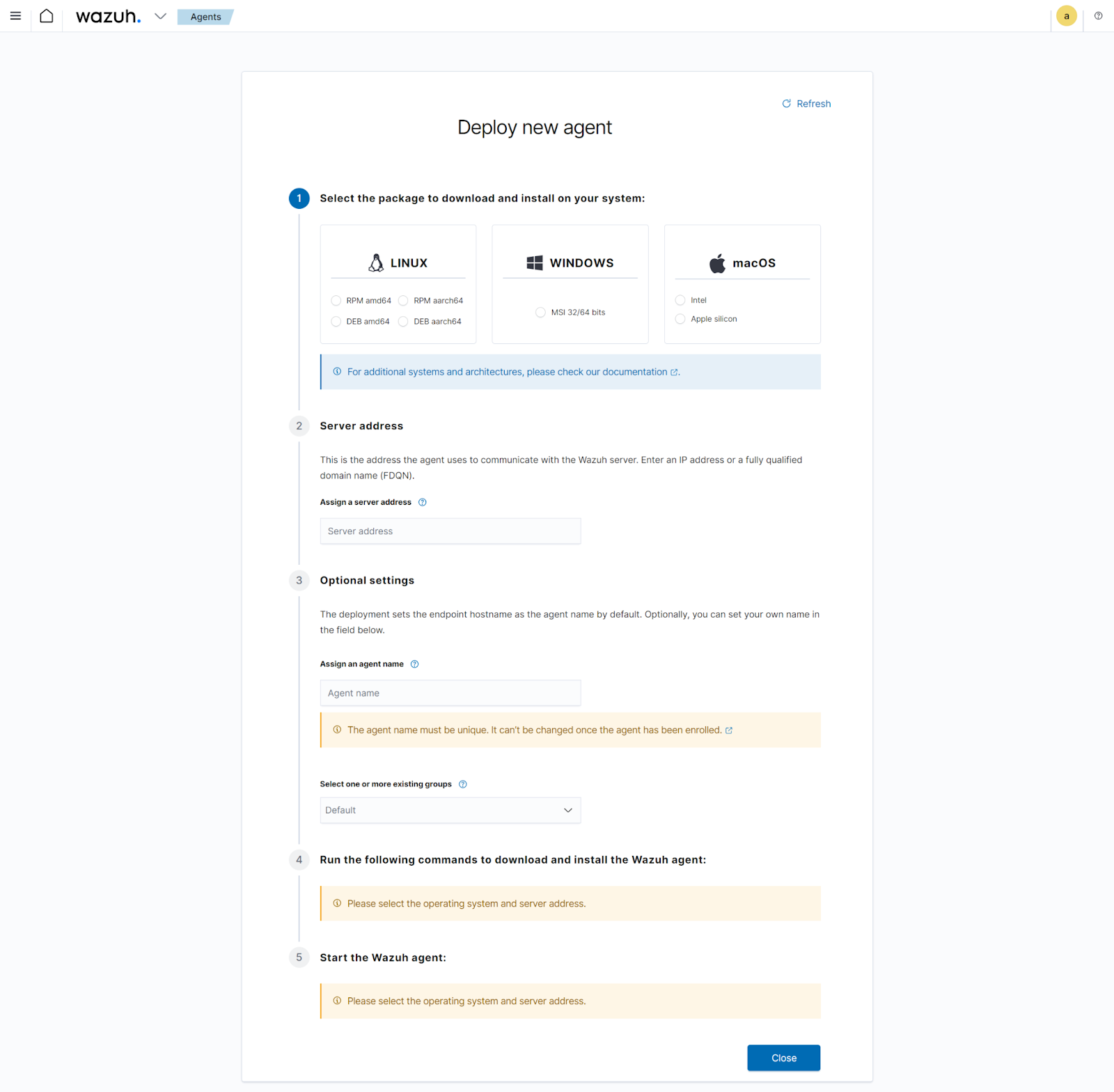This screenshot has height=1092, width=1114.
Task: Expand the Default groups dropdown
Action: pyautogui.click(x=450, y=811)
